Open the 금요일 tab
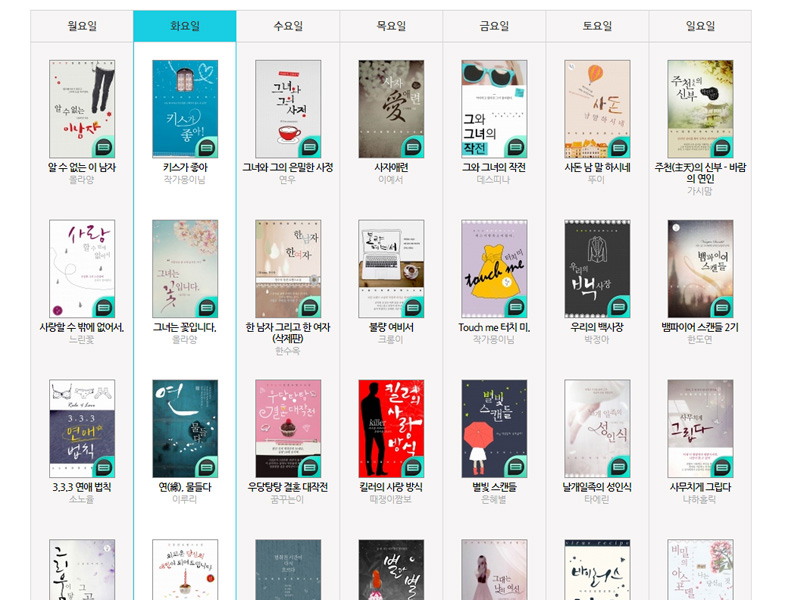 [x=494, y=27]
